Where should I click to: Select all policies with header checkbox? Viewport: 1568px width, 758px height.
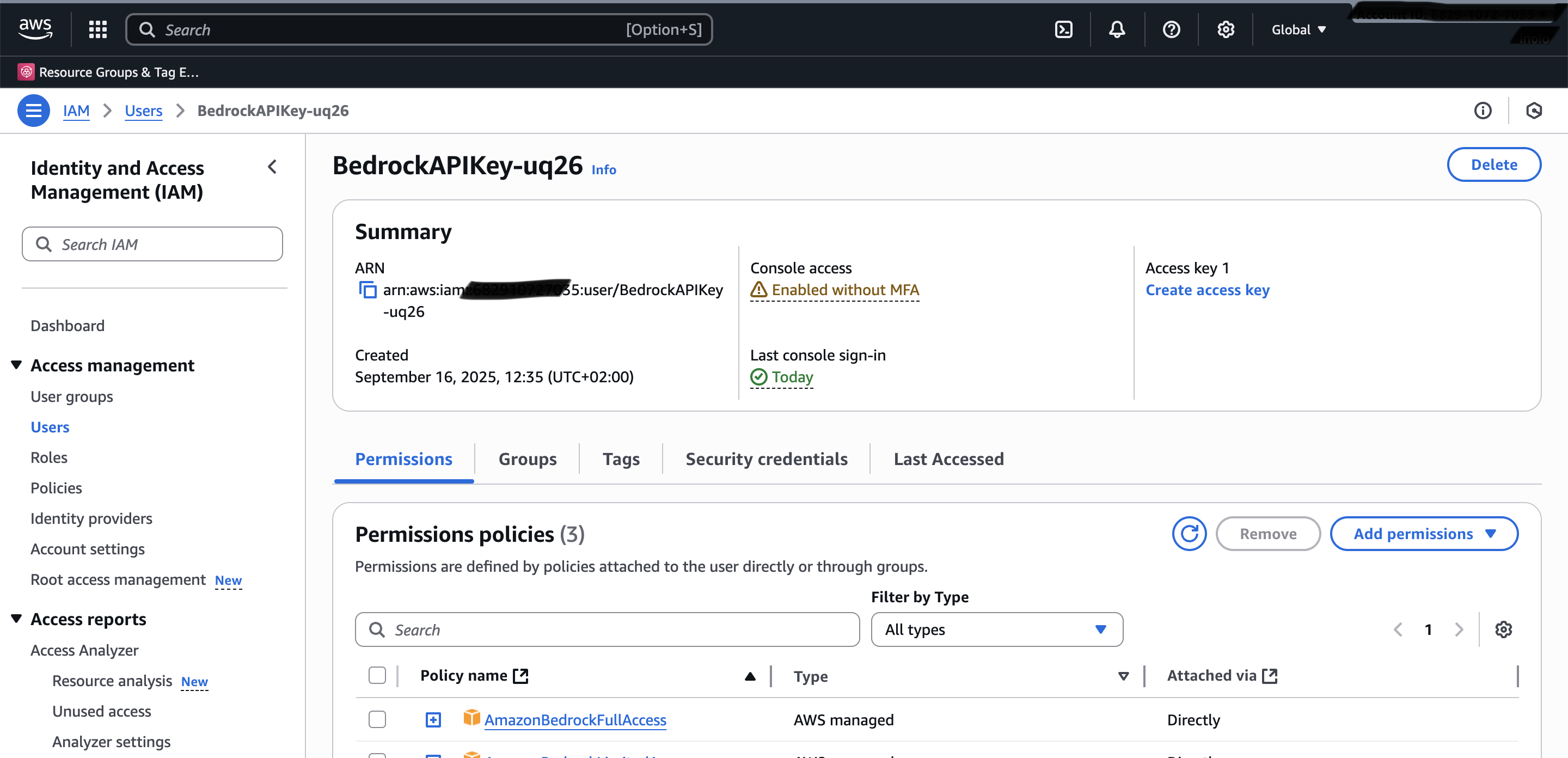pyautogui.click(x=377, y=675)
